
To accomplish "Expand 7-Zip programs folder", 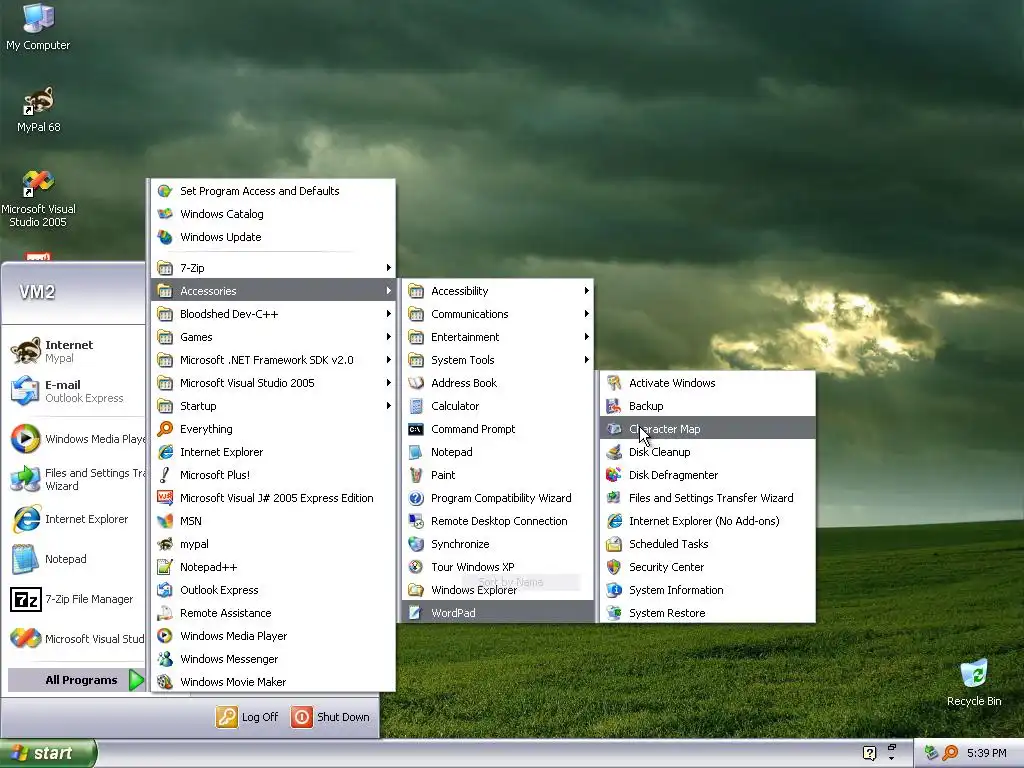I will point(273,268).
